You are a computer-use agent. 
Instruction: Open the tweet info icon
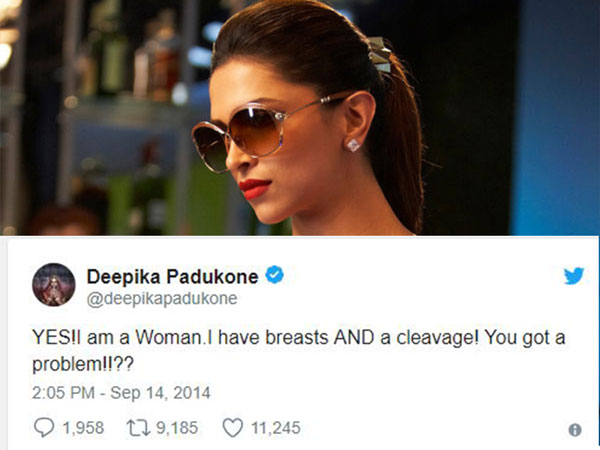575,430
